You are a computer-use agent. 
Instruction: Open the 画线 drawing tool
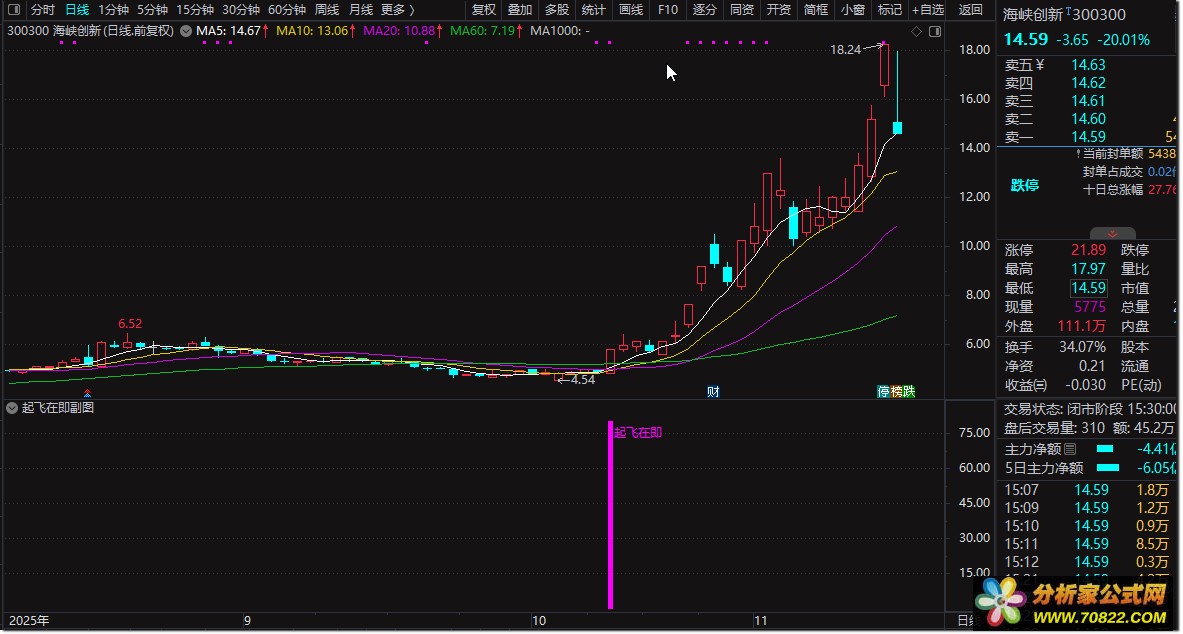click(631, 10)
